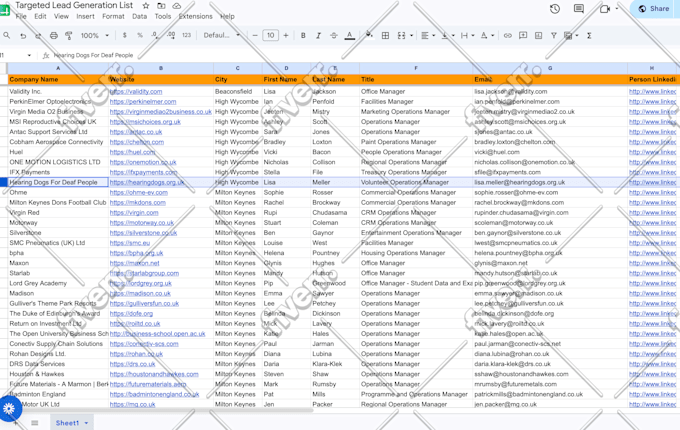This screenshot has height=430, width=680.
Task: Open the zoom 100% dropdown
Action: click(95, 36)
